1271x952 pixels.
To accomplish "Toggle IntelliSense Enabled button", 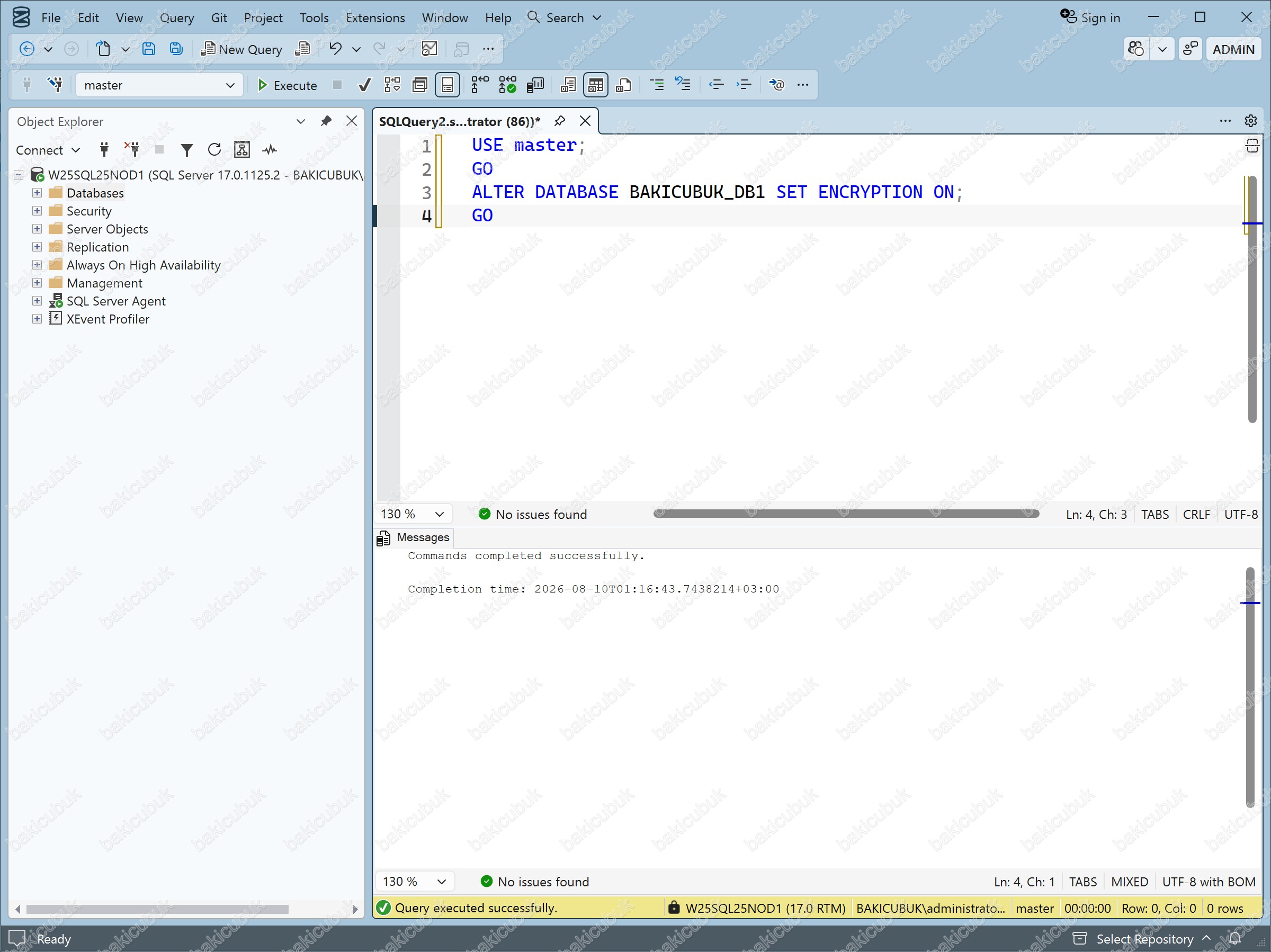I will tap(447, 85).
